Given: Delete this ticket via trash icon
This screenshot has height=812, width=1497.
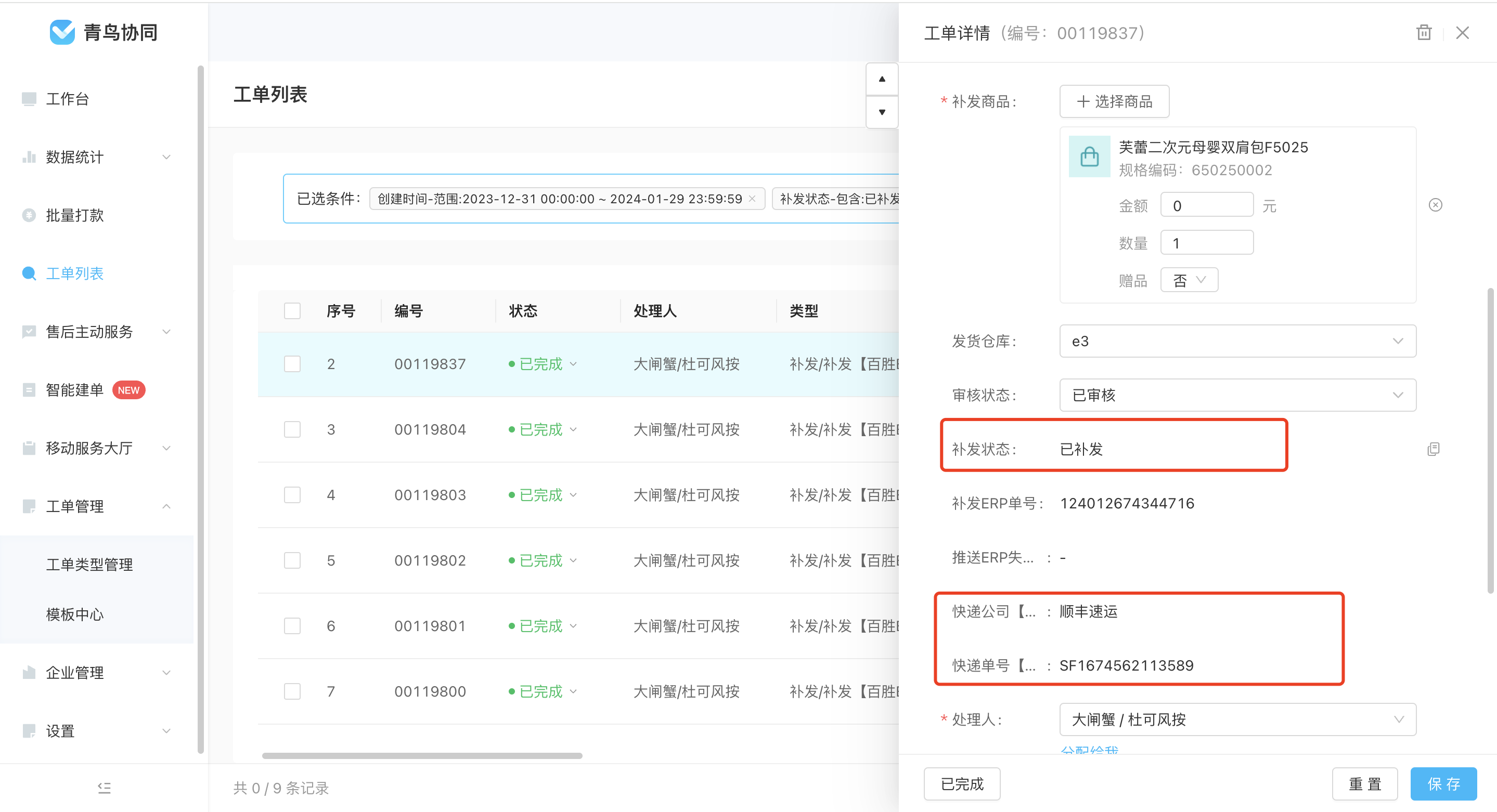Looking at the screenshot, I should coord(1424,33).
